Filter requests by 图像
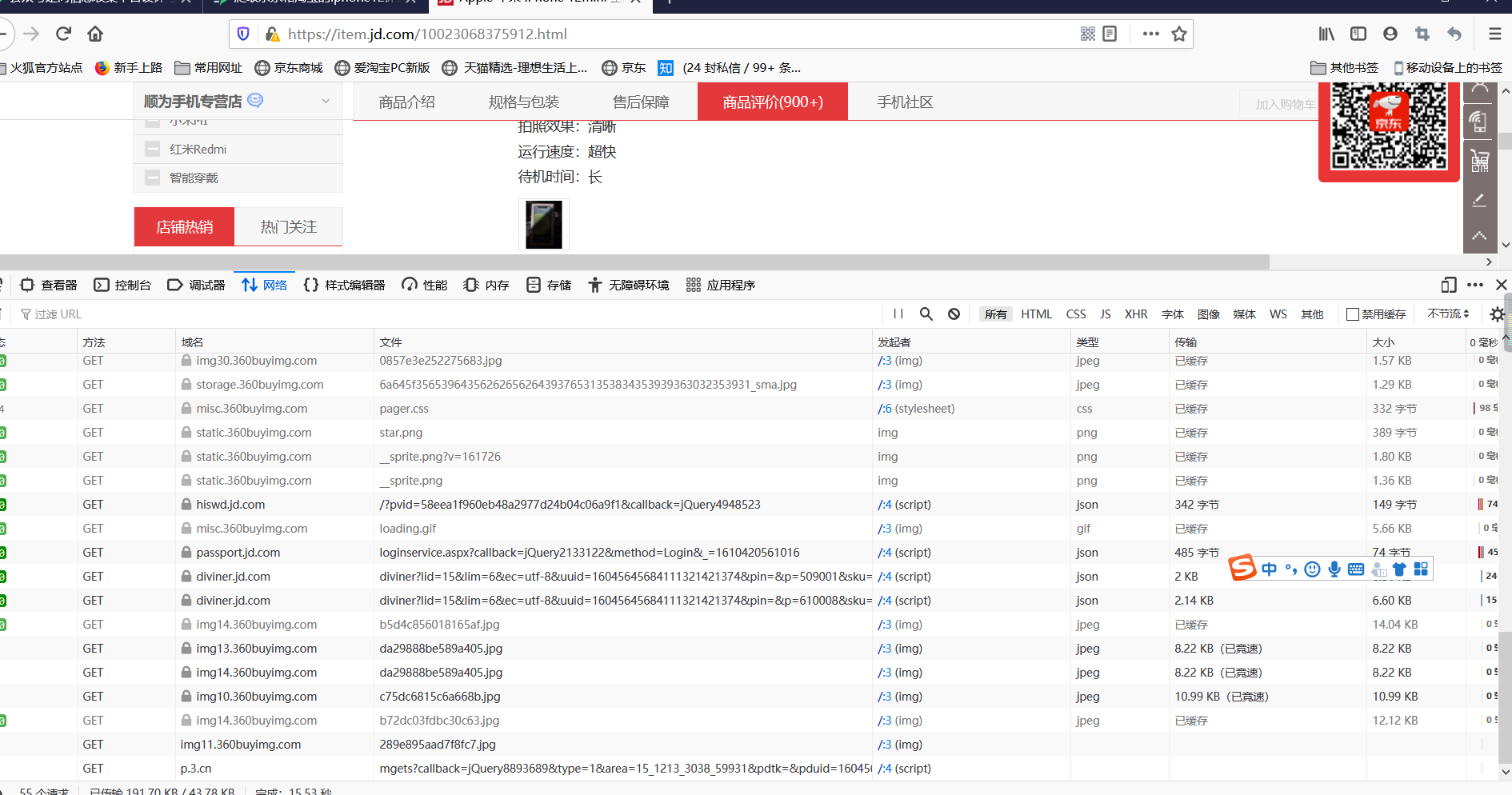 point(1209,314)
